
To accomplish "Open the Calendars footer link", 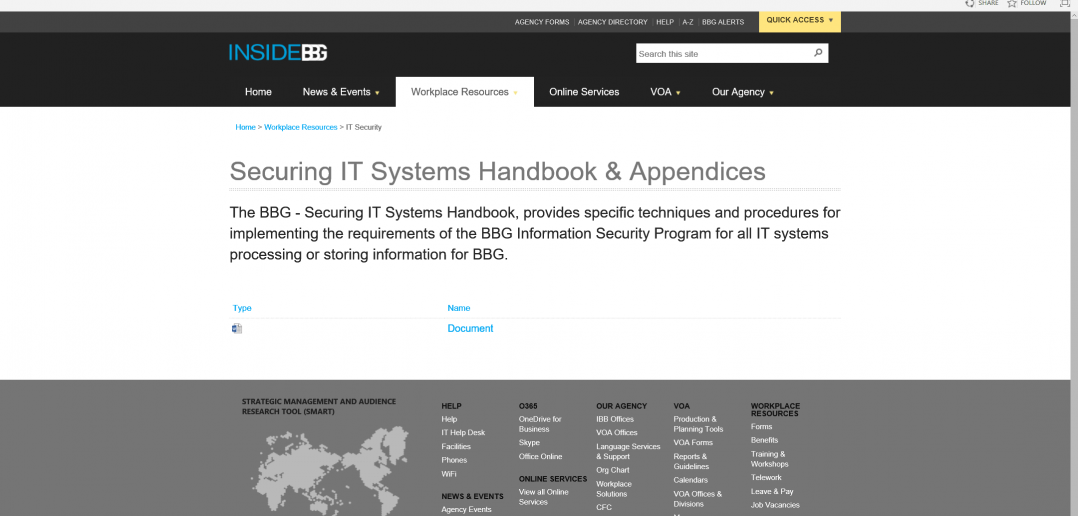I will click(690, 480).
